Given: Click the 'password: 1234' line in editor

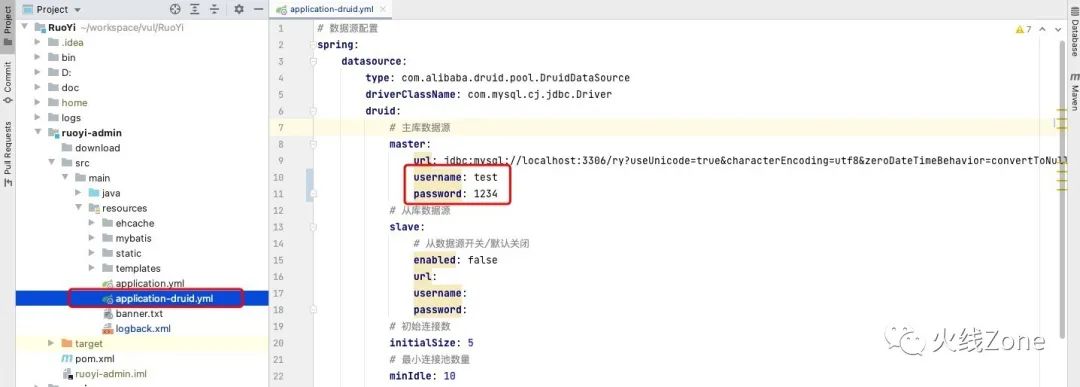Looking at the screenshot, I should [455, 194].
